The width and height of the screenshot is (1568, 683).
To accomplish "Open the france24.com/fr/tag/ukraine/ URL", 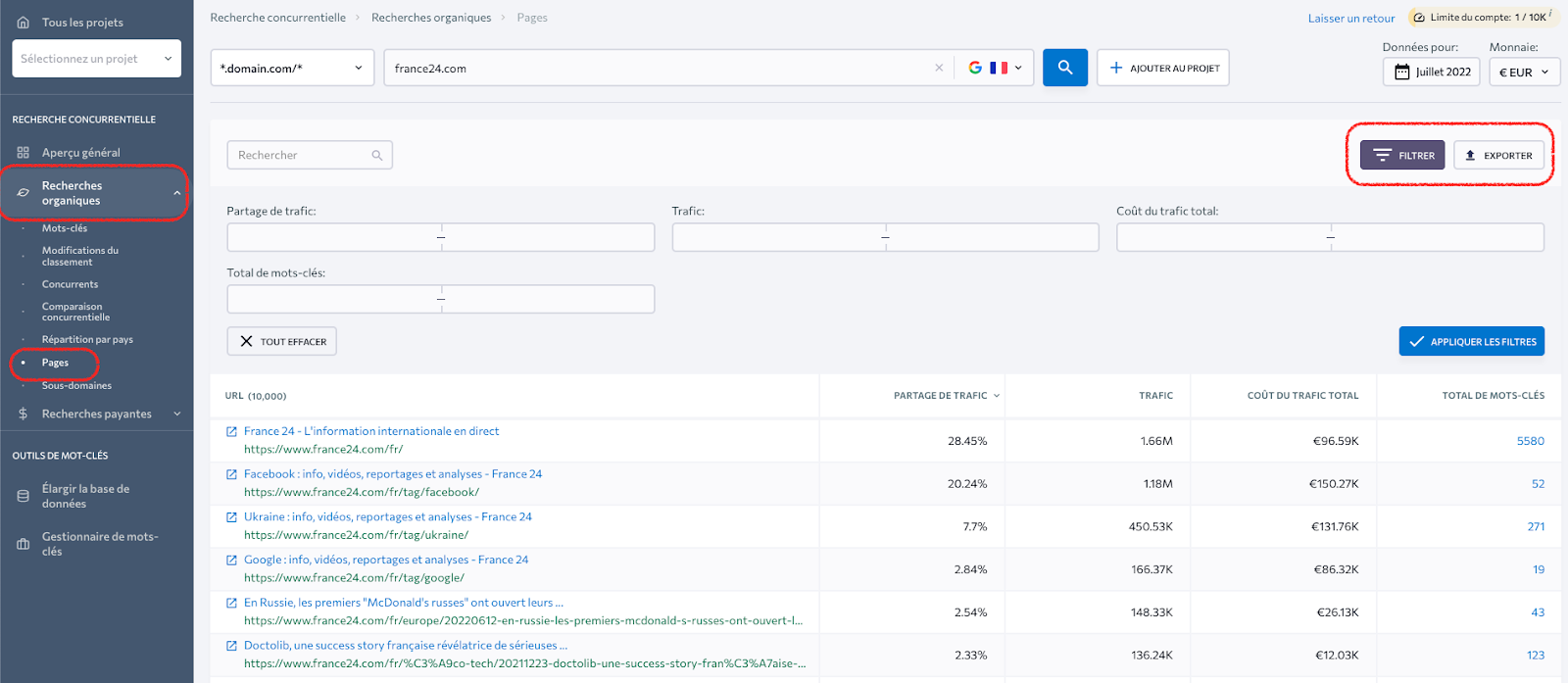I will [x=357, y=535].
